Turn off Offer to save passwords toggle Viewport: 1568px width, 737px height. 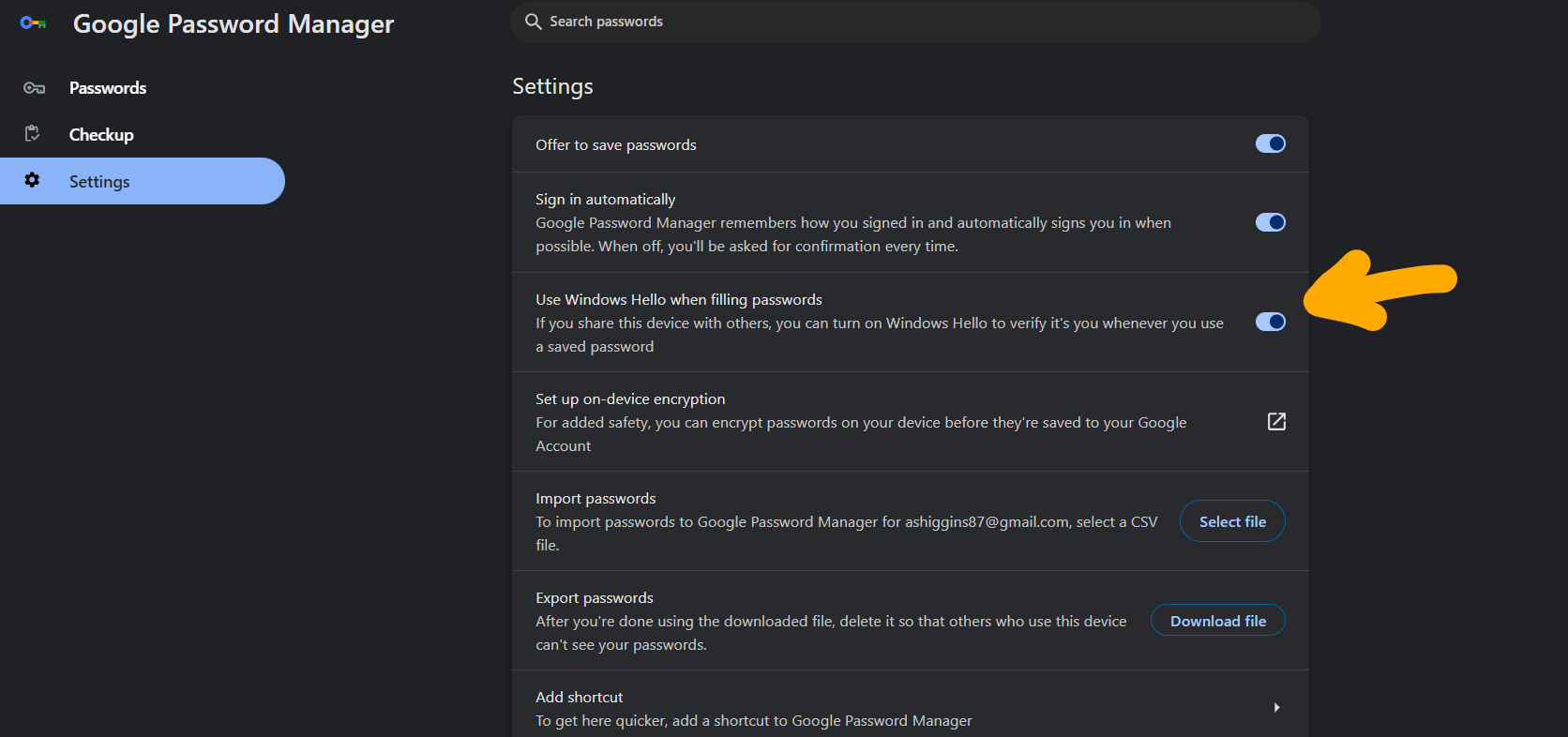tap(1270, 143)
